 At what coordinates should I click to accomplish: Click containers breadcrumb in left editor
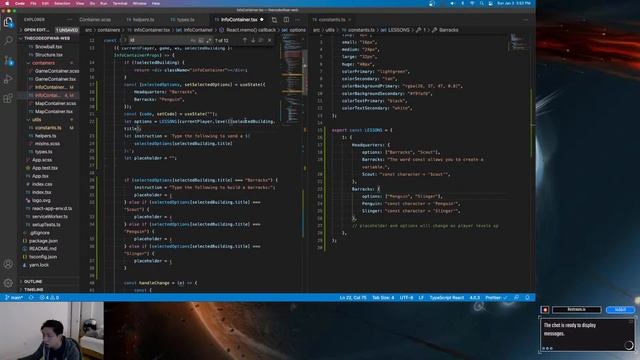pyautogui.click(x=109, y=30)
